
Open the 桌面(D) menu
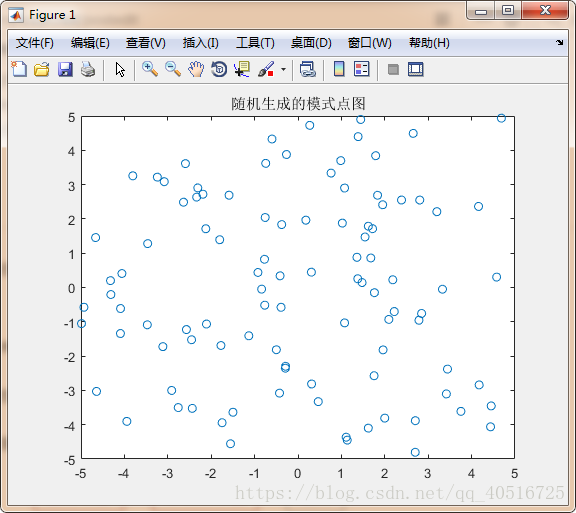[x=311, y=43]
